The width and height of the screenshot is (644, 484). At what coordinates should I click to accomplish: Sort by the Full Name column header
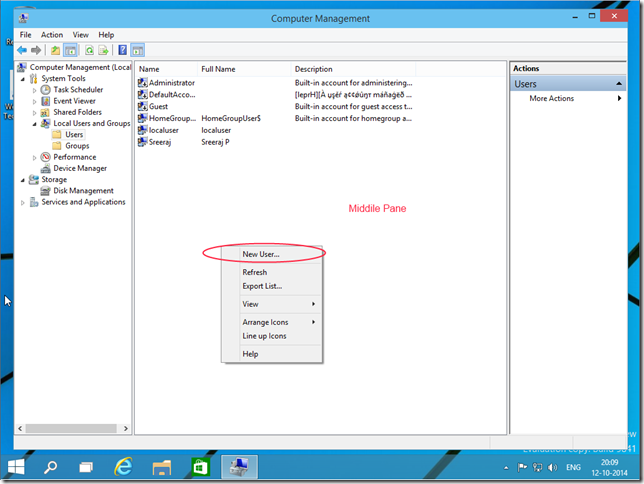click(244, 69)
